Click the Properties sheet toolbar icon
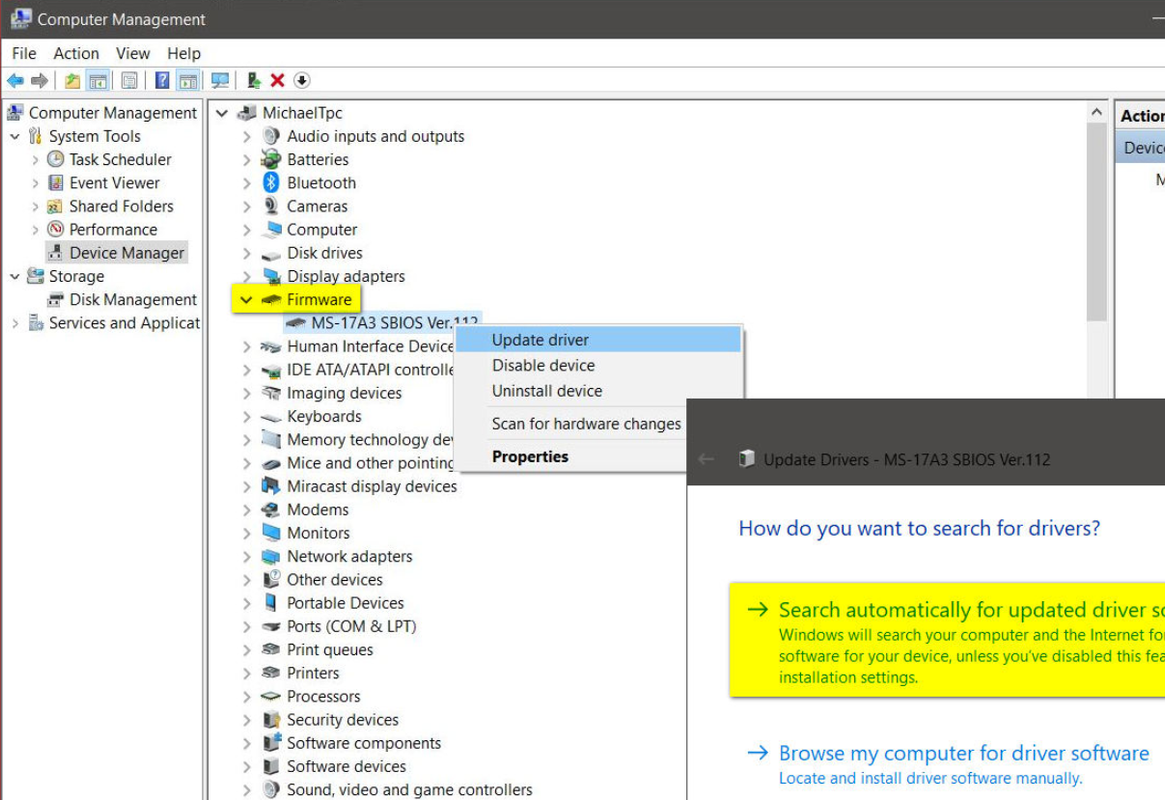This screenshot has height=800, width=1165. [x=129, y=80]
